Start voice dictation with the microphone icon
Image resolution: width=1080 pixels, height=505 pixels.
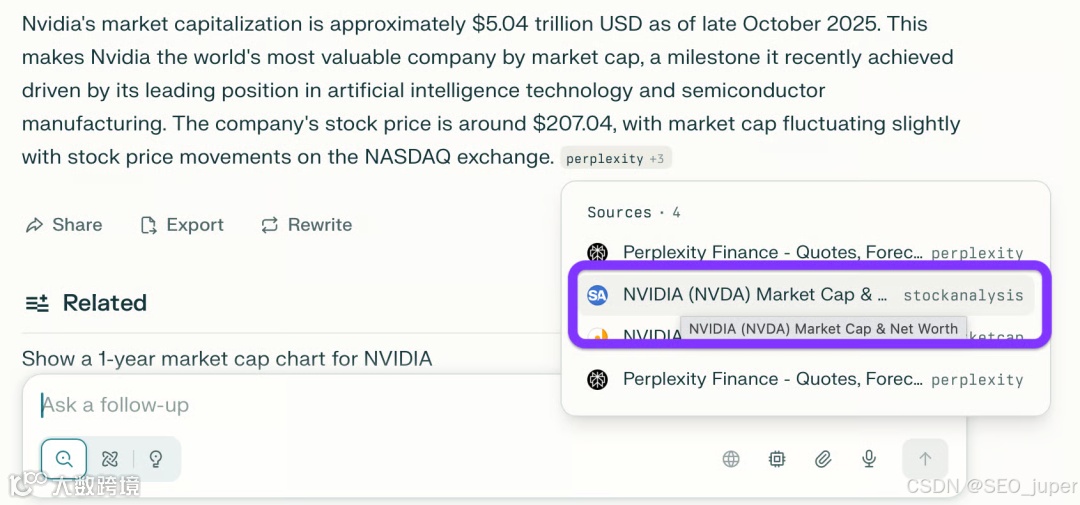tap(869, 459)
